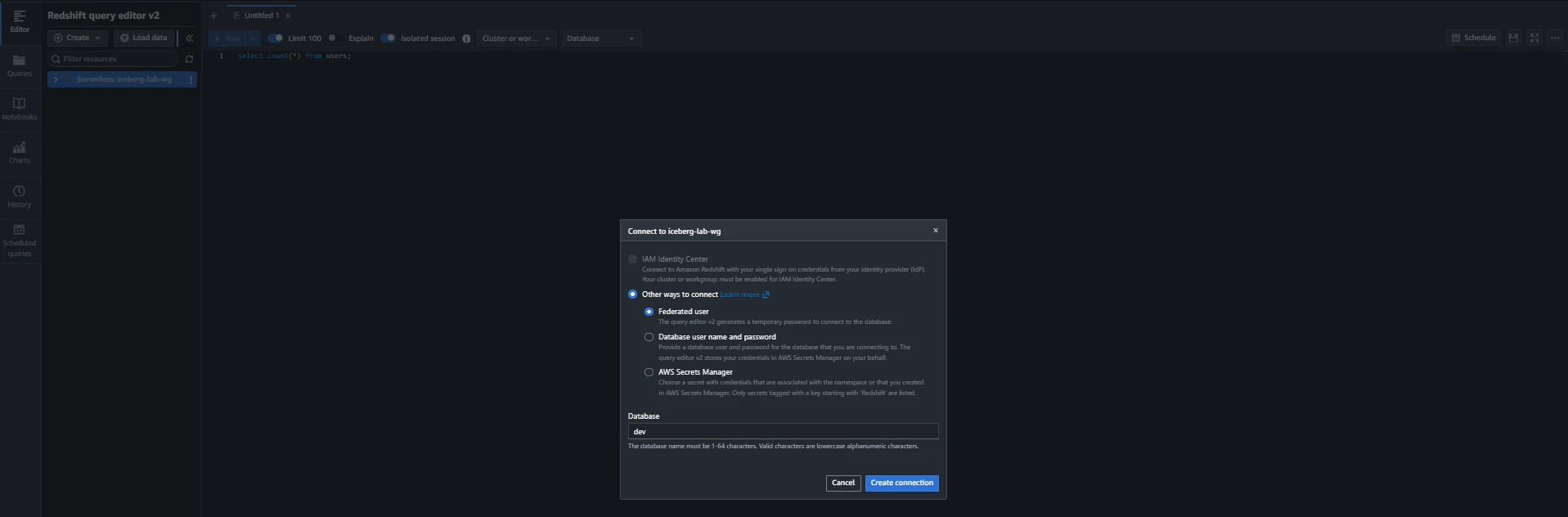1568x517 pixels.
Task: Open the iceberg-lab-wg three-dot menu
Action: (191, 79)
